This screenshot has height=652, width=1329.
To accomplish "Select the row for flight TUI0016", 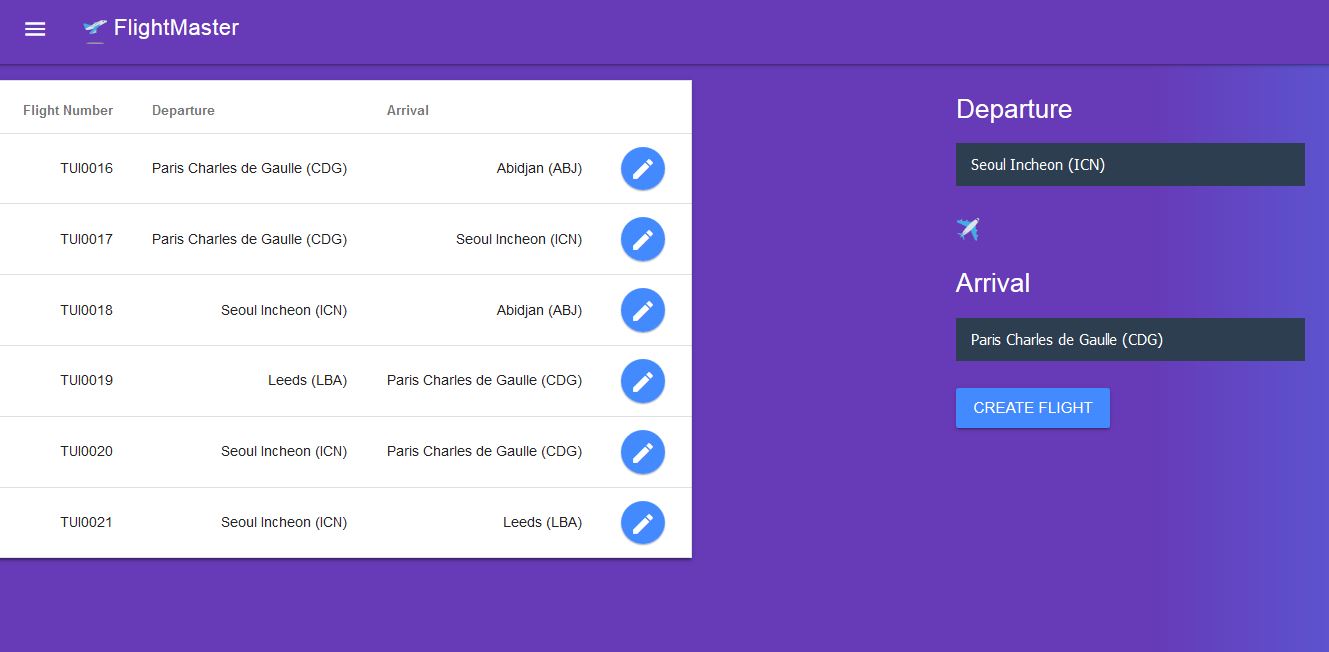I will point(300,168).
